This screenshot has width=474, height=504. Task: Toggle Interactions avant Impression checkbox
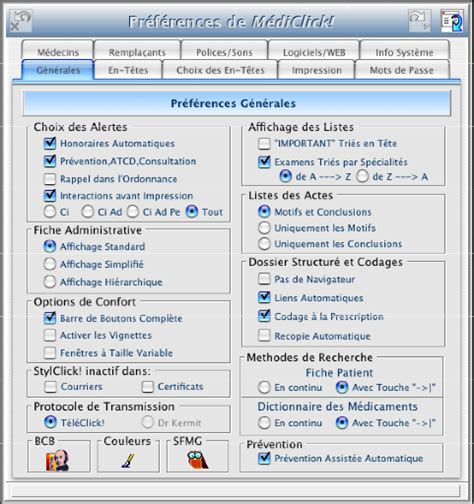[50, 196]
